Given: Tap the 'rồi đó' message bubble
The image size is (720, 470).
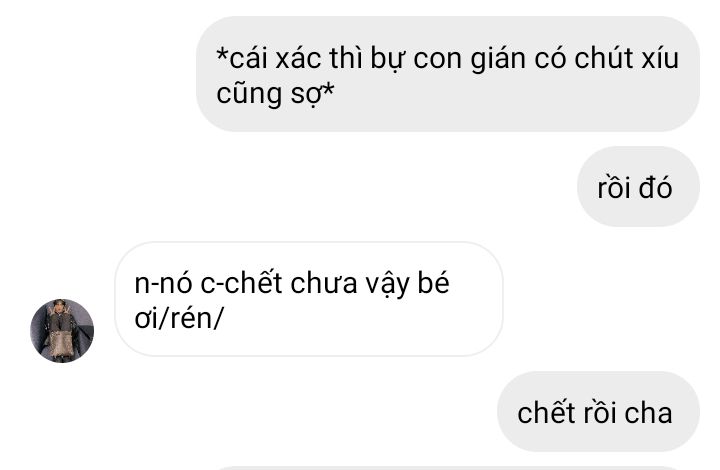Looking at the screenshot, I should tap(638, 186).
